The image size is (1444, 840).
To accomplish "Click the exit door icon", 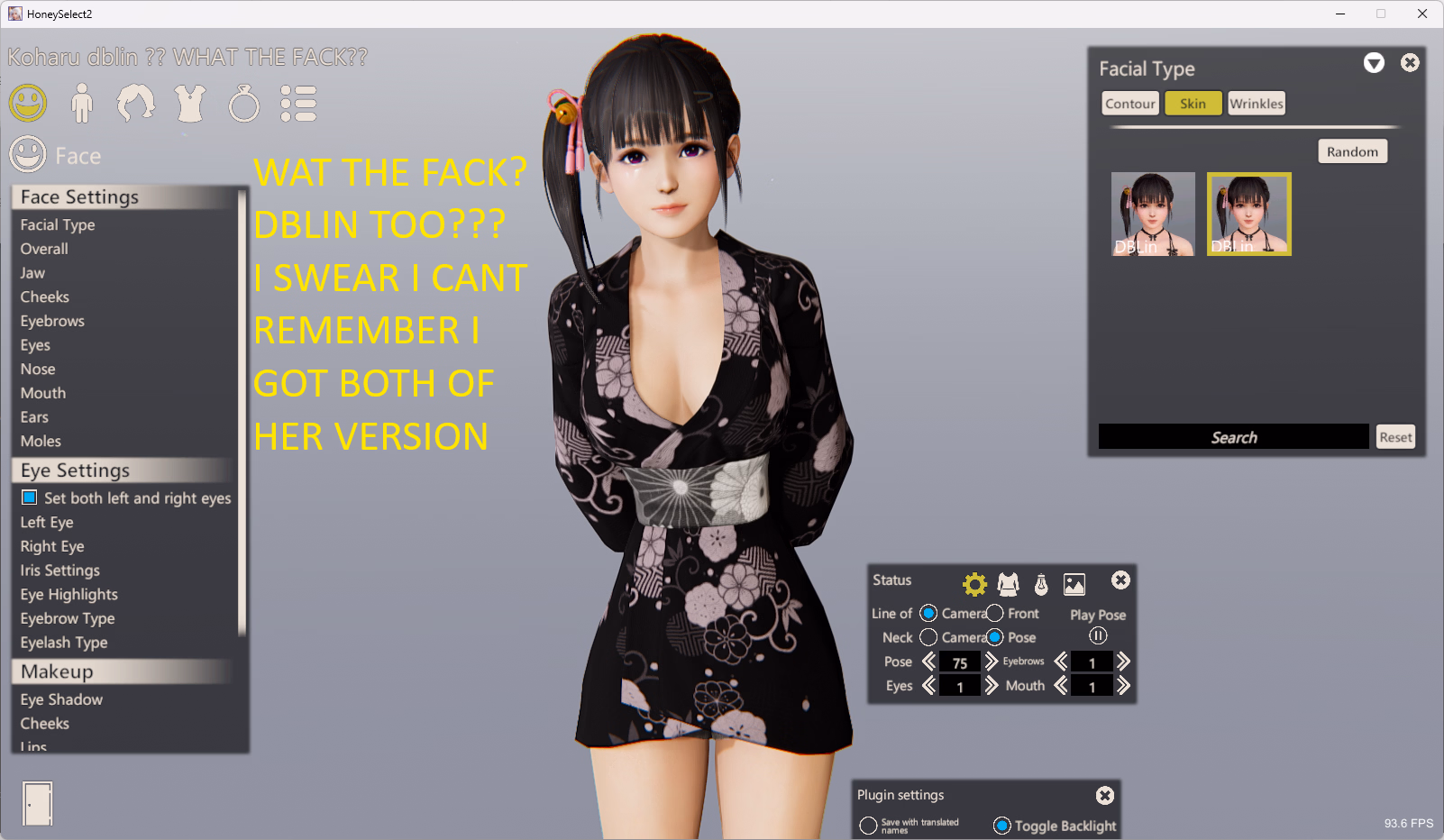I will 38,803.
